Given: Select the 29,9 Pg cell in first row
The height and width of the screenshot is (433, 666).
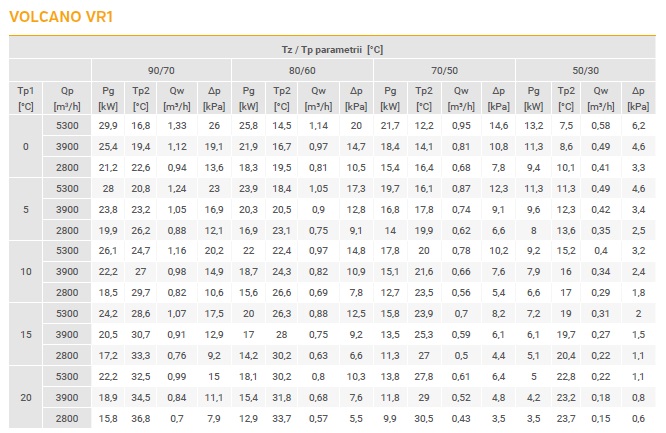Looking at the screenshot, I should 108,126.
